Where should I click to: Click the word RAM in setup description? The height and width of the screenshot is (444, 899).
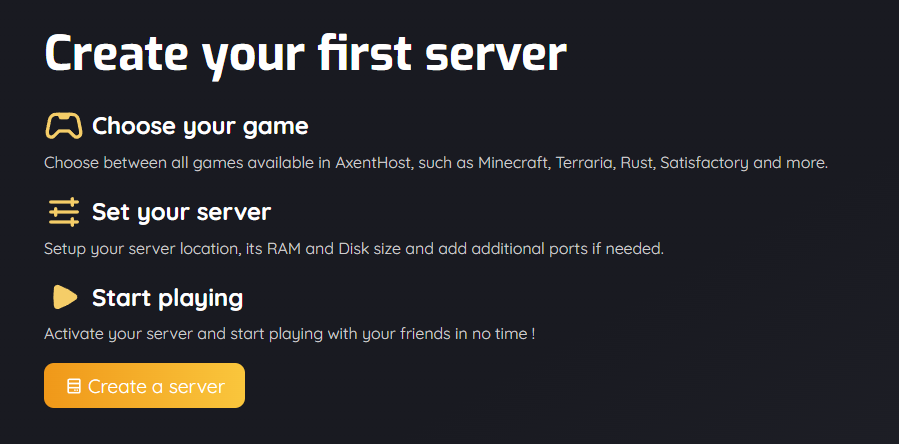coord(282,249)
